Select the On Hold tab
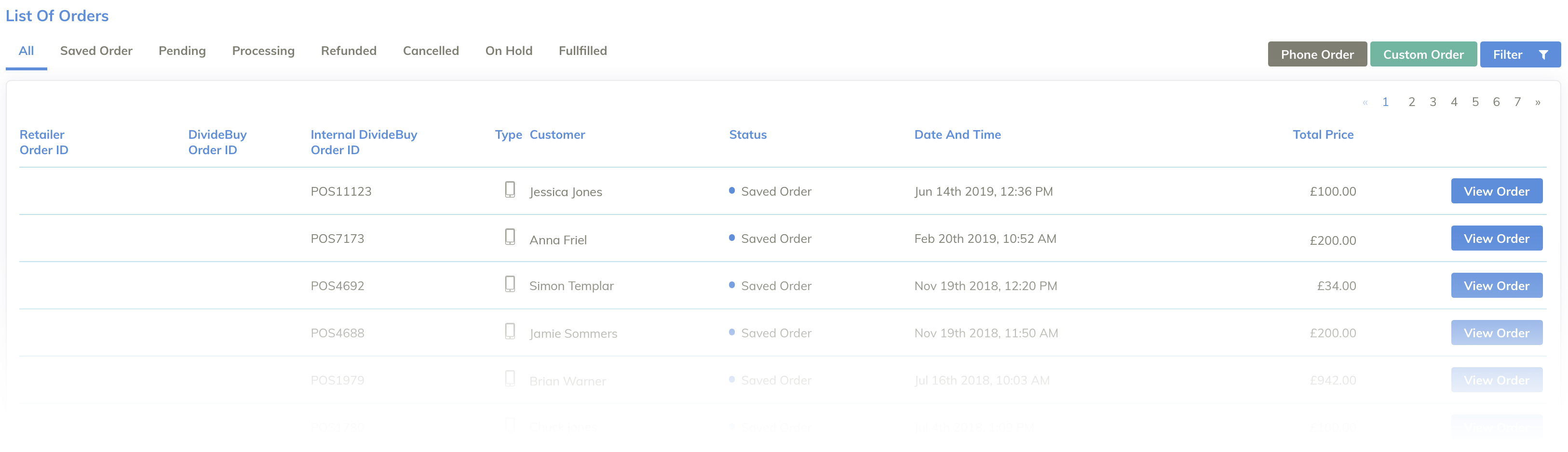Viewport: 1568px width, 452px height. (509, 51)
